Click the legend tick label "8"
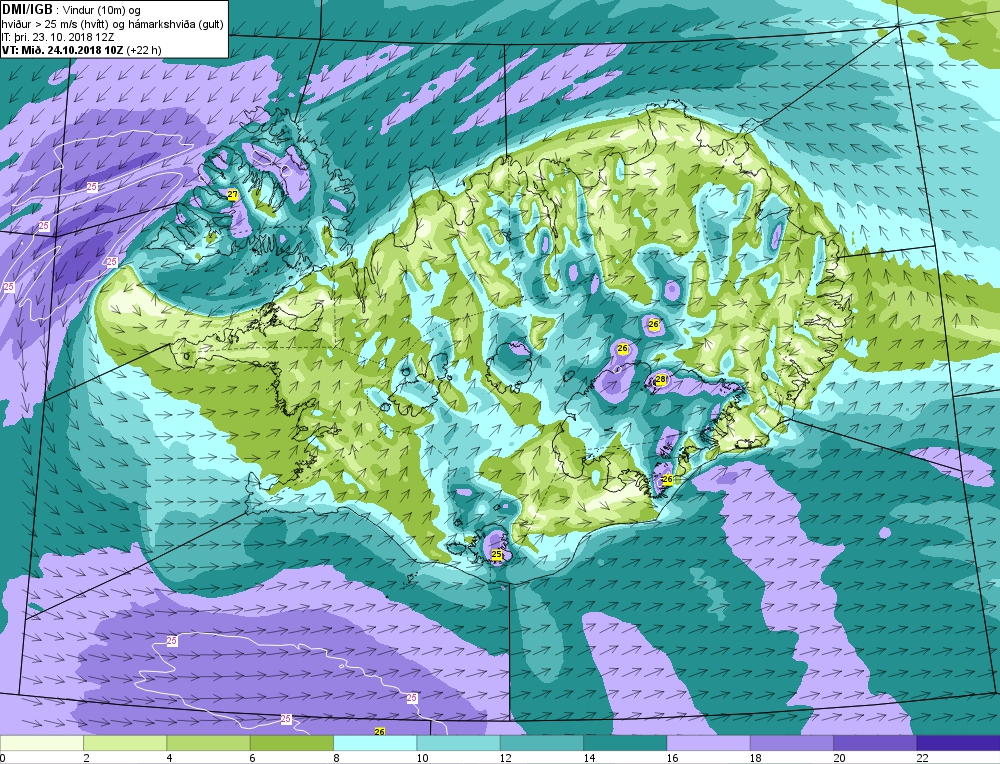Screen dimensions: 1000x764 336,758
